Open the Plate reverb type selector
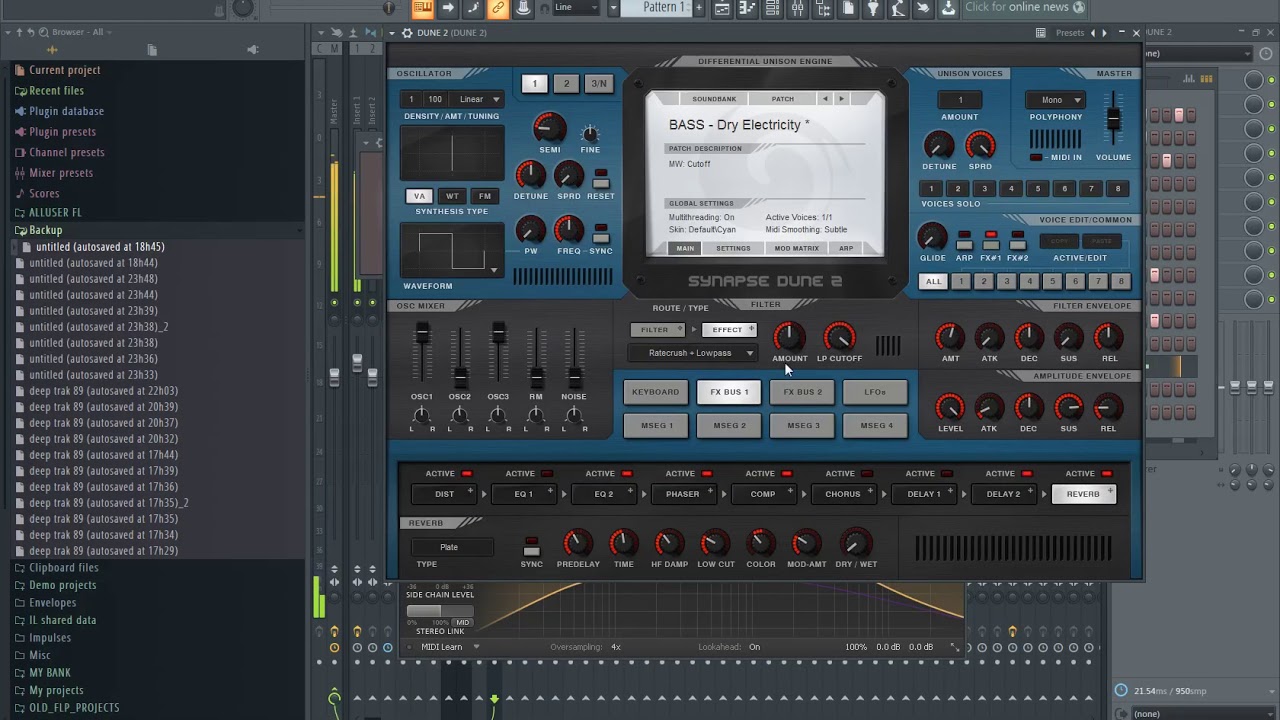The image size is (1280, 720). (x=450, y=547)
